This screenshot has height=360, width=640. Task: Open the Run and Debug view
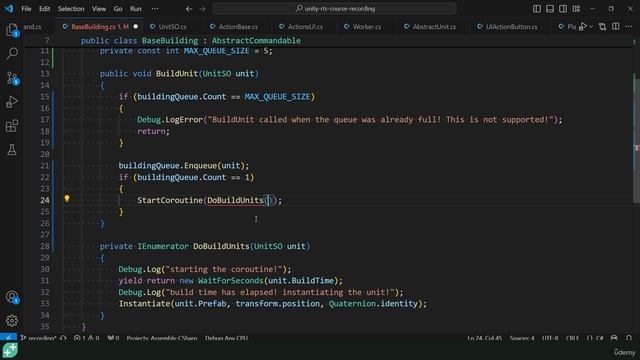point(12,102)
